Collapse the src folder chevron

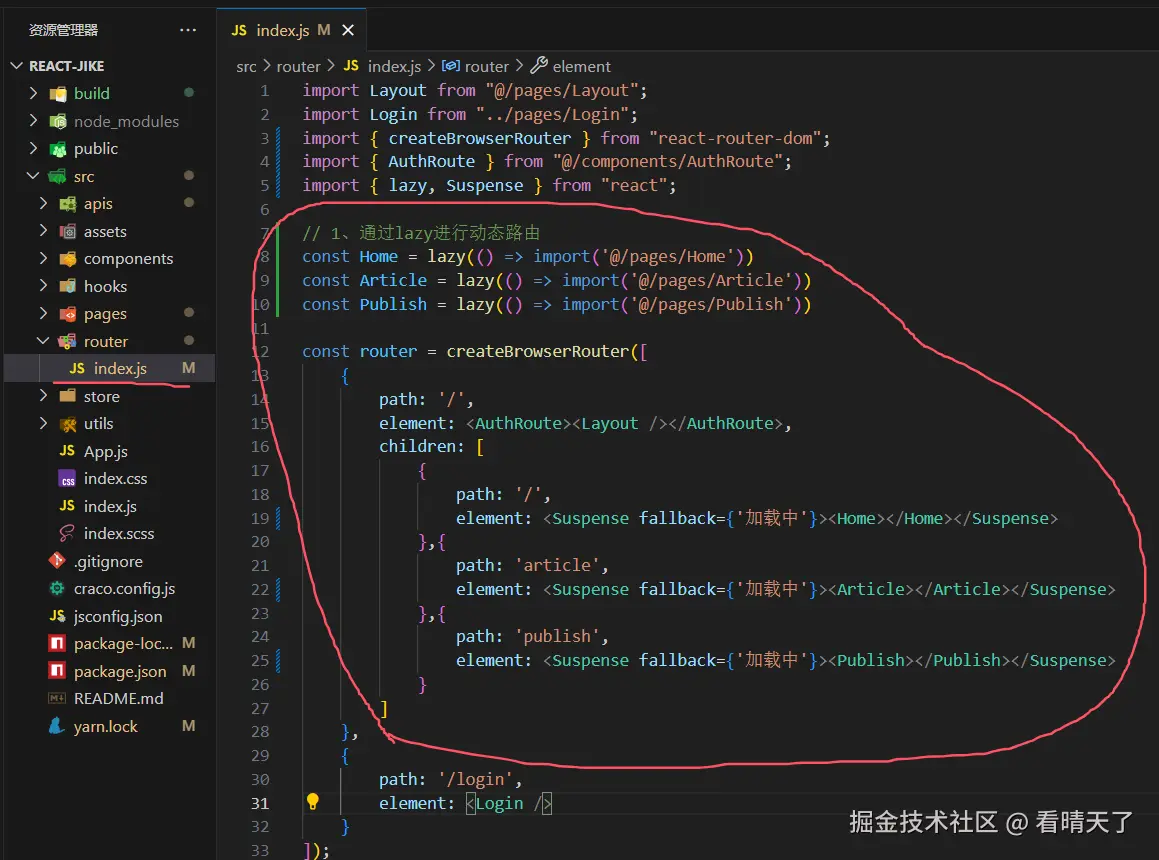pyautogui.click(x=33, y=176)
